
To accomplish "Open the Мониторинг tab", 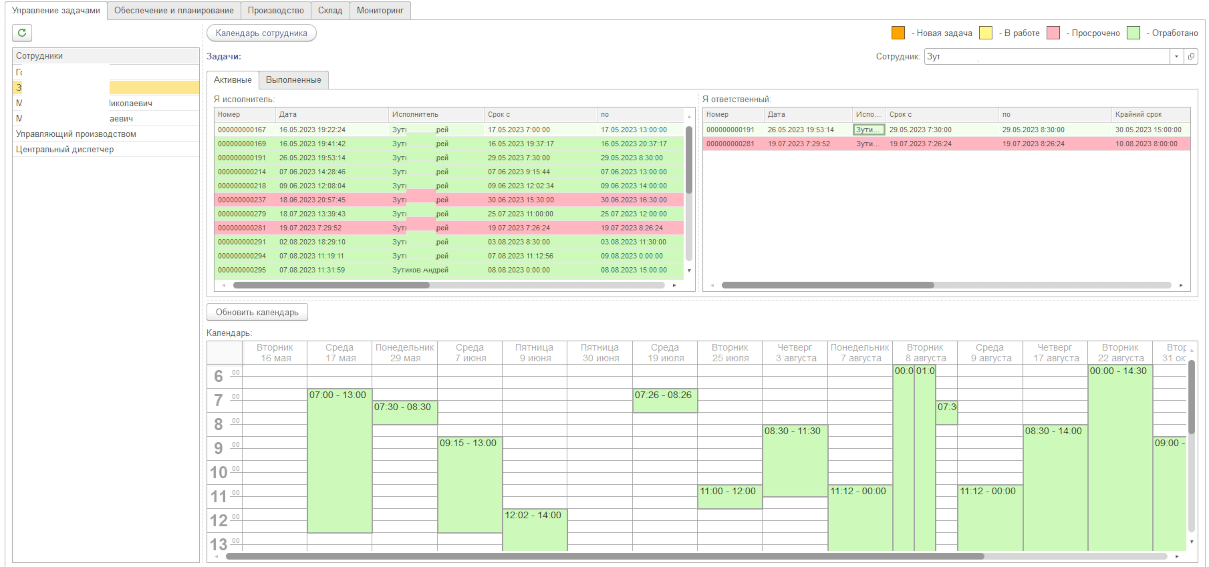I will 380,9.
